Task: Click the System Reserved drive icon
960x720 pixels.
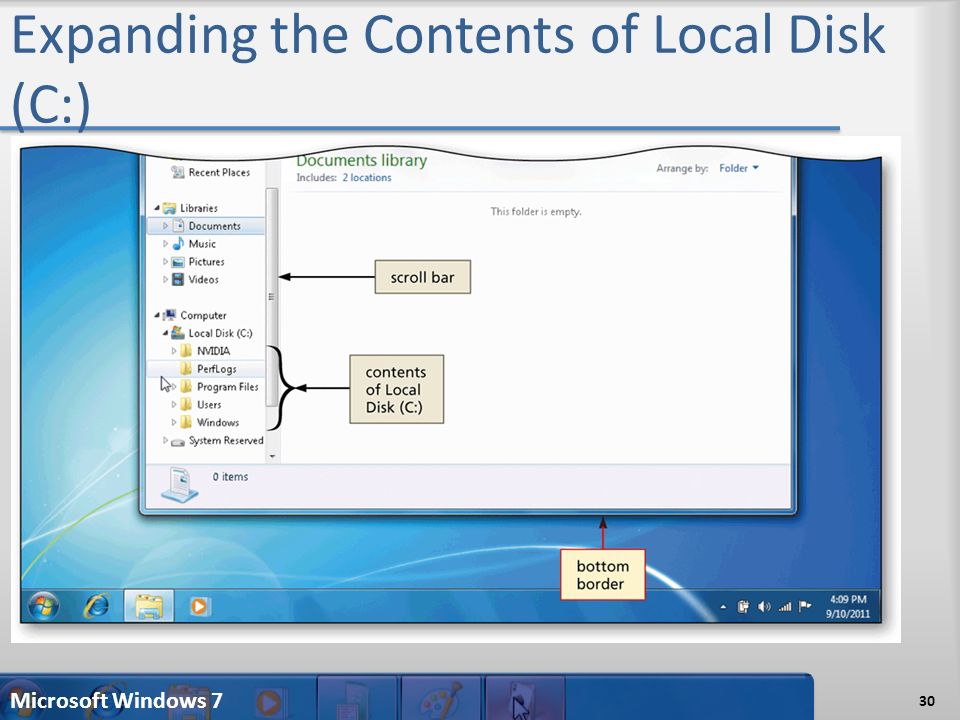Action: pos(178,441)
